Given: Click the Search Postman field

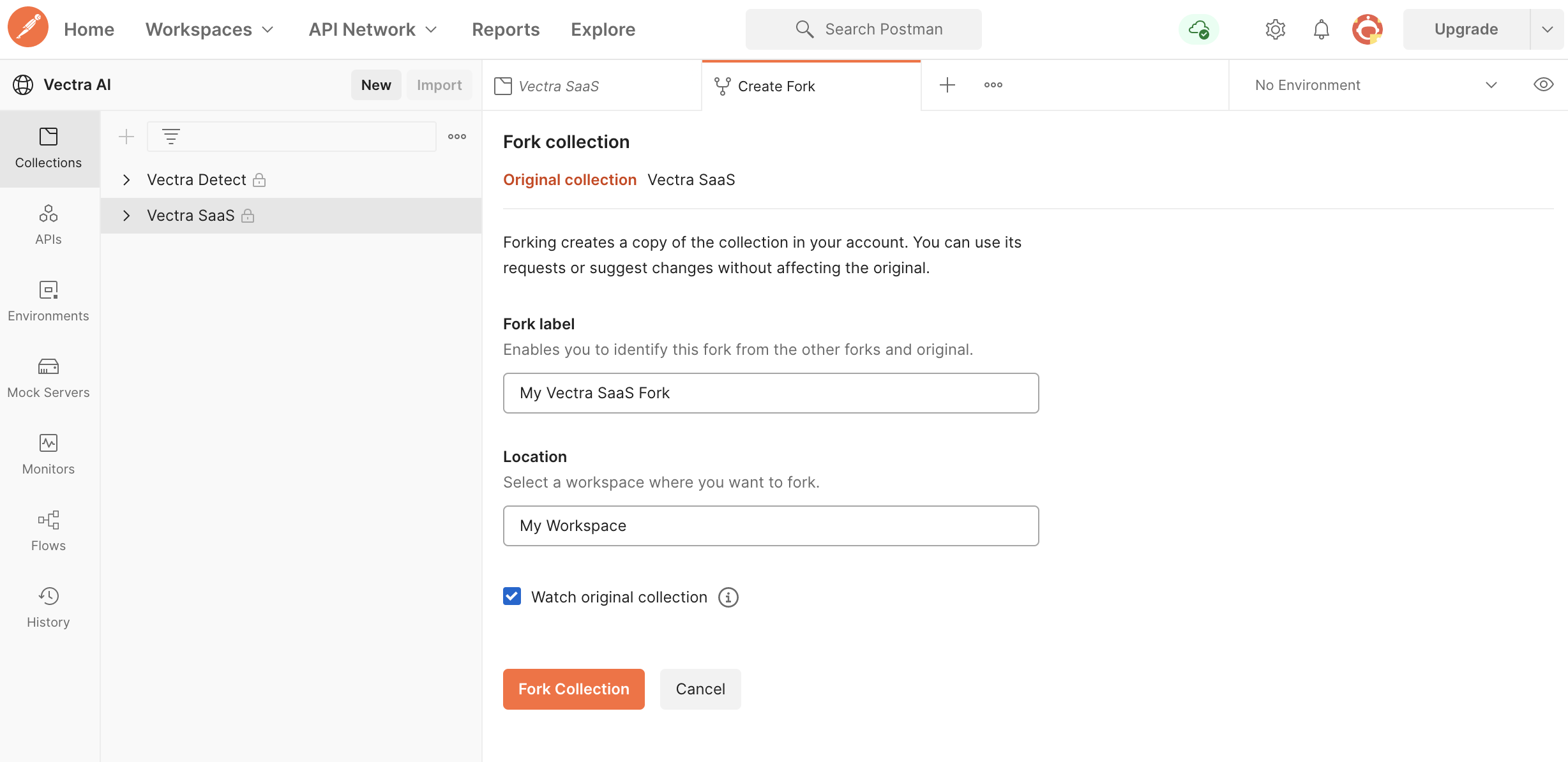Looking at the screenshot, I should tap(863, 29).
